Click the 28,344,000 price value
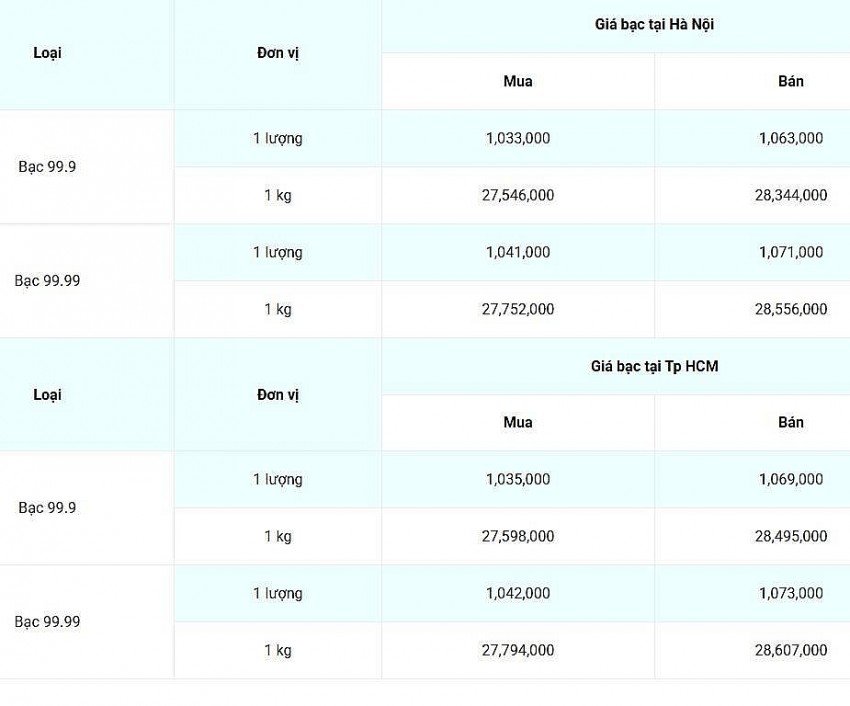Screen dimensions: 850x706 tap(791, 195)
